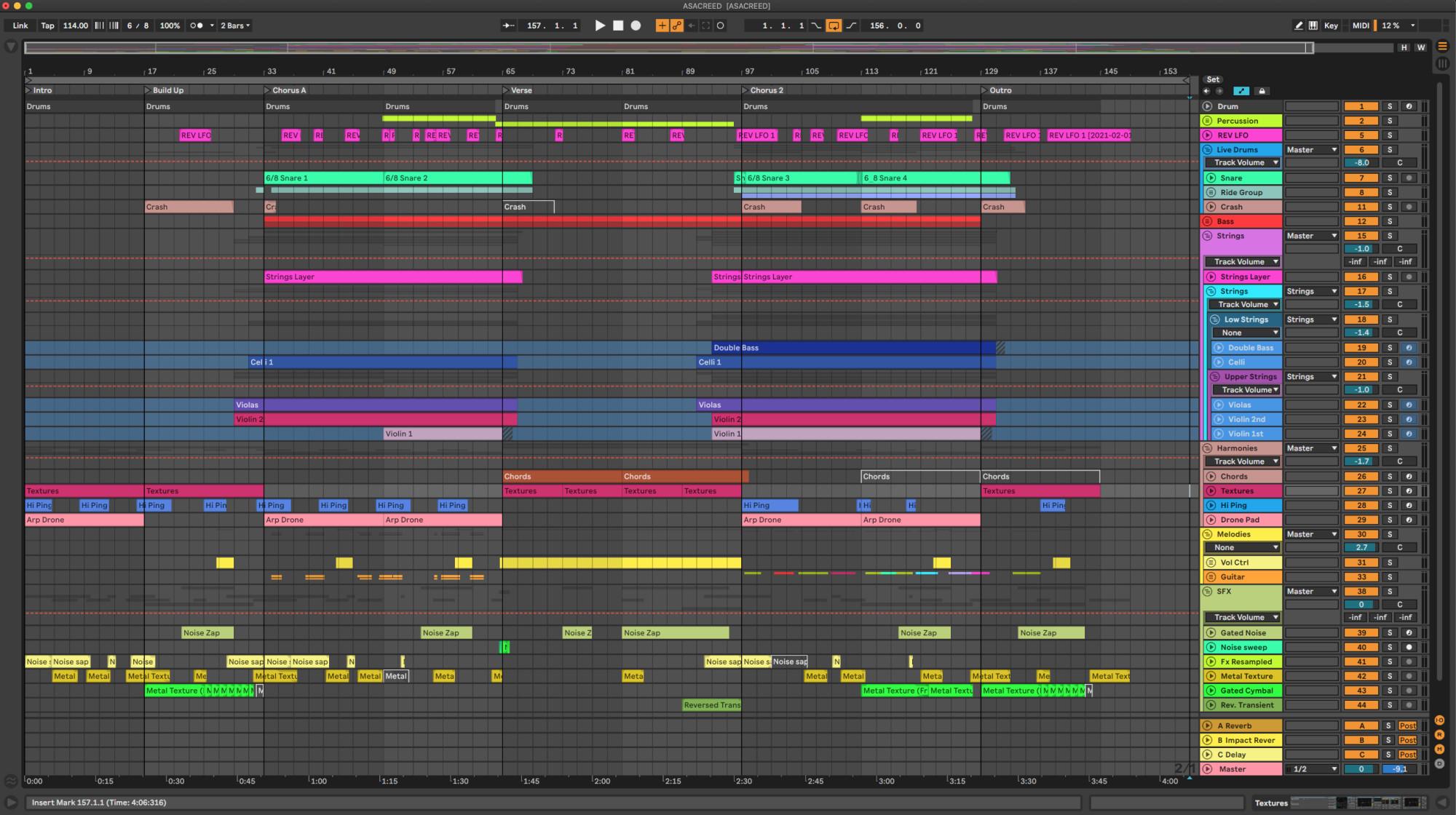Image resolution: width=1456 pixels, height=815 pixels.
Task: Toggle the metronome button
Action: 197,25
